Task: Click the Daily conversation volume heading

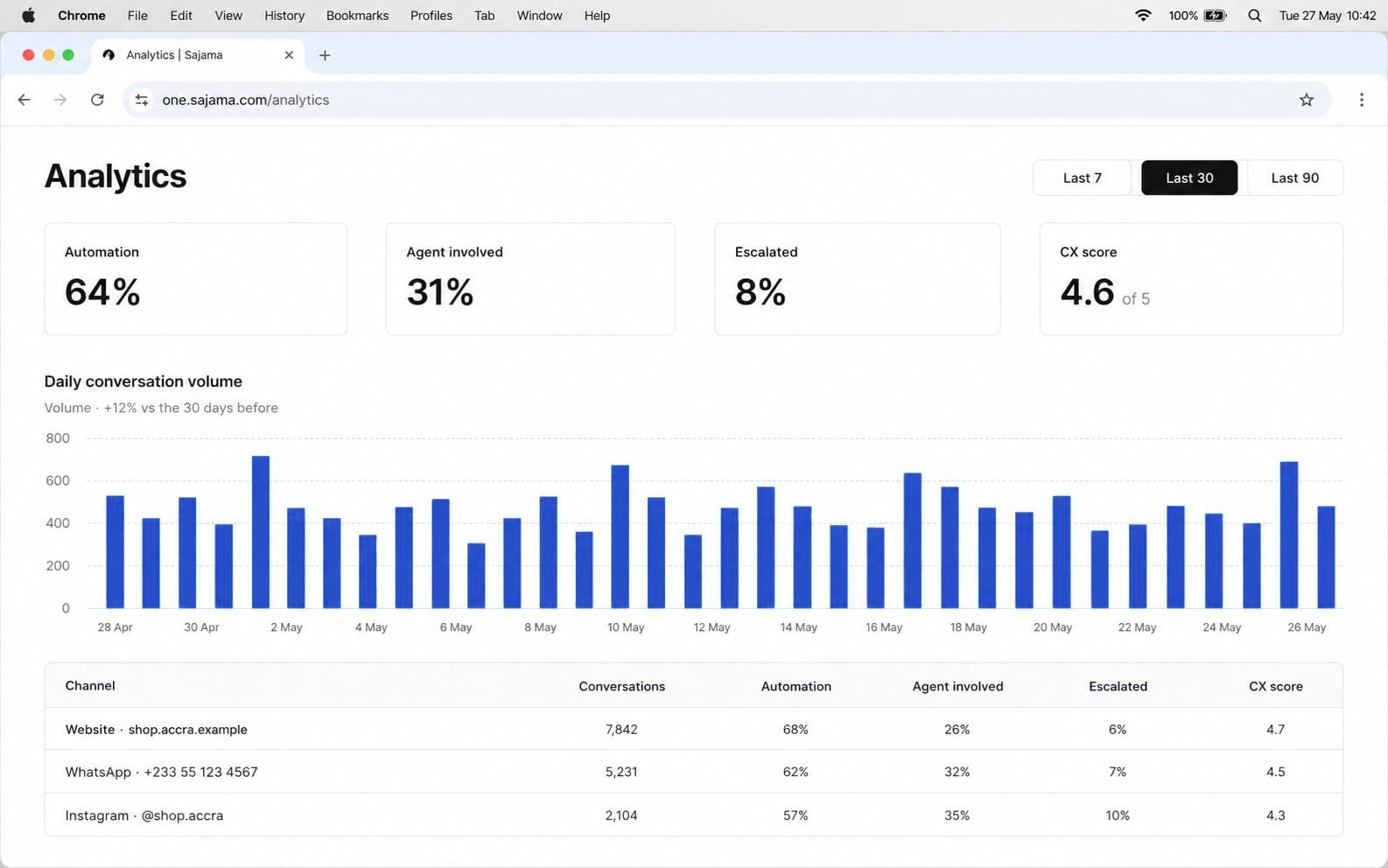Action: (x=144, y=381)
